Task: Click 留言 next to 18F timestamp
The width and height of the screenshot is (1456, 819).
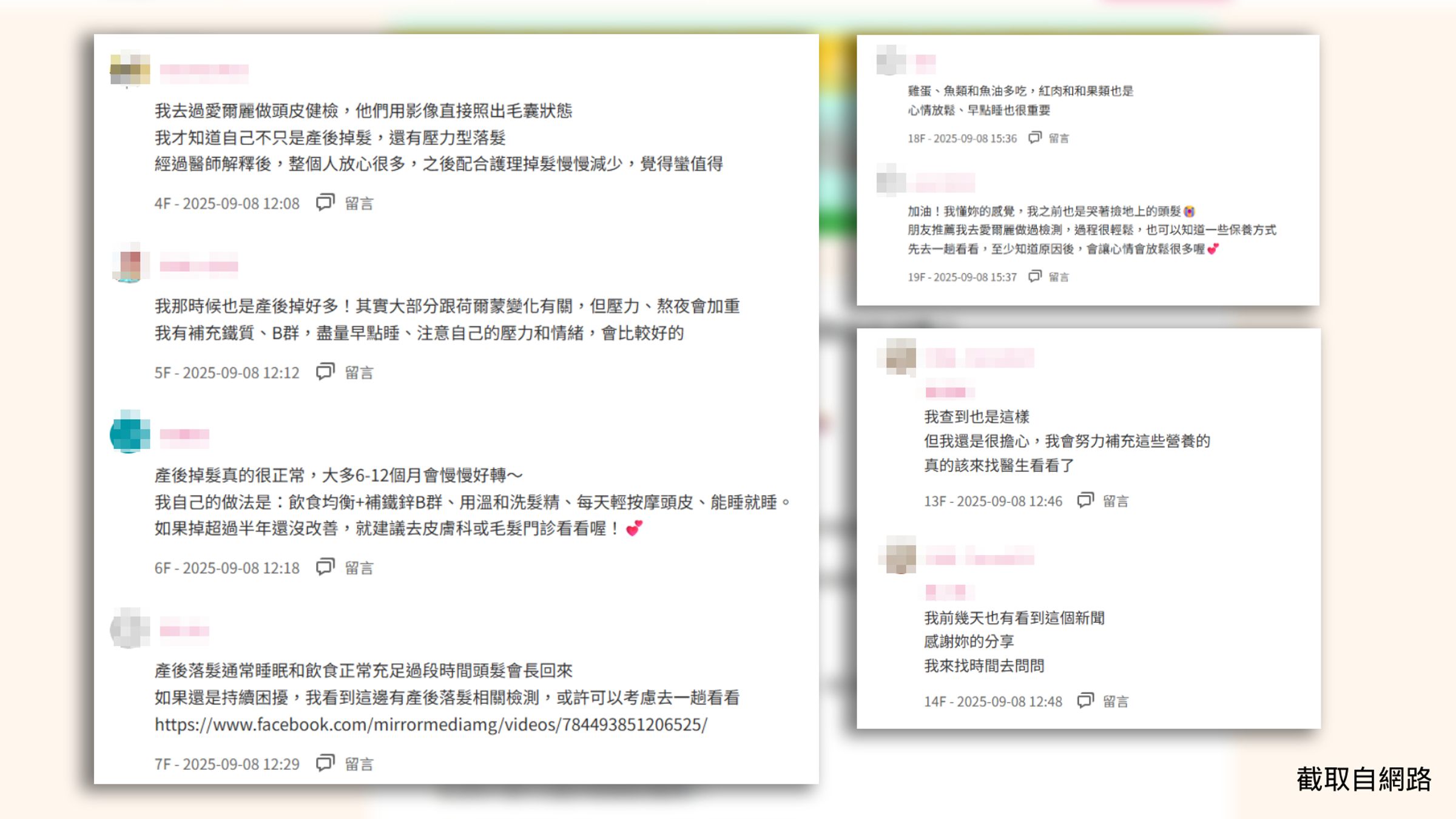Action: pyautogui.click(x=1059, y=138)
